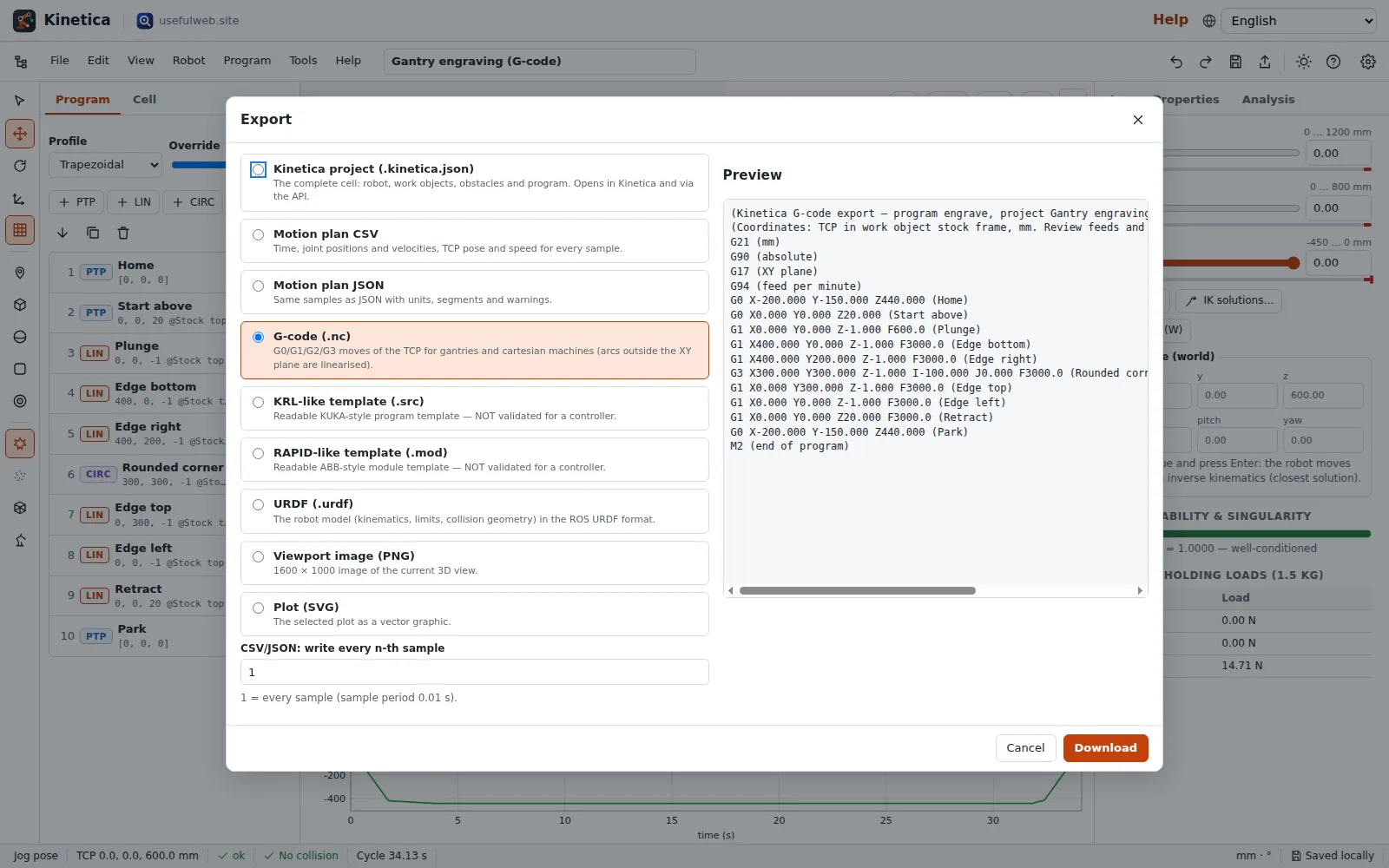The width and height of the screenshot is (1389, 868).
Task: Open the Robot menu
Action: click(x=188, y=61)
